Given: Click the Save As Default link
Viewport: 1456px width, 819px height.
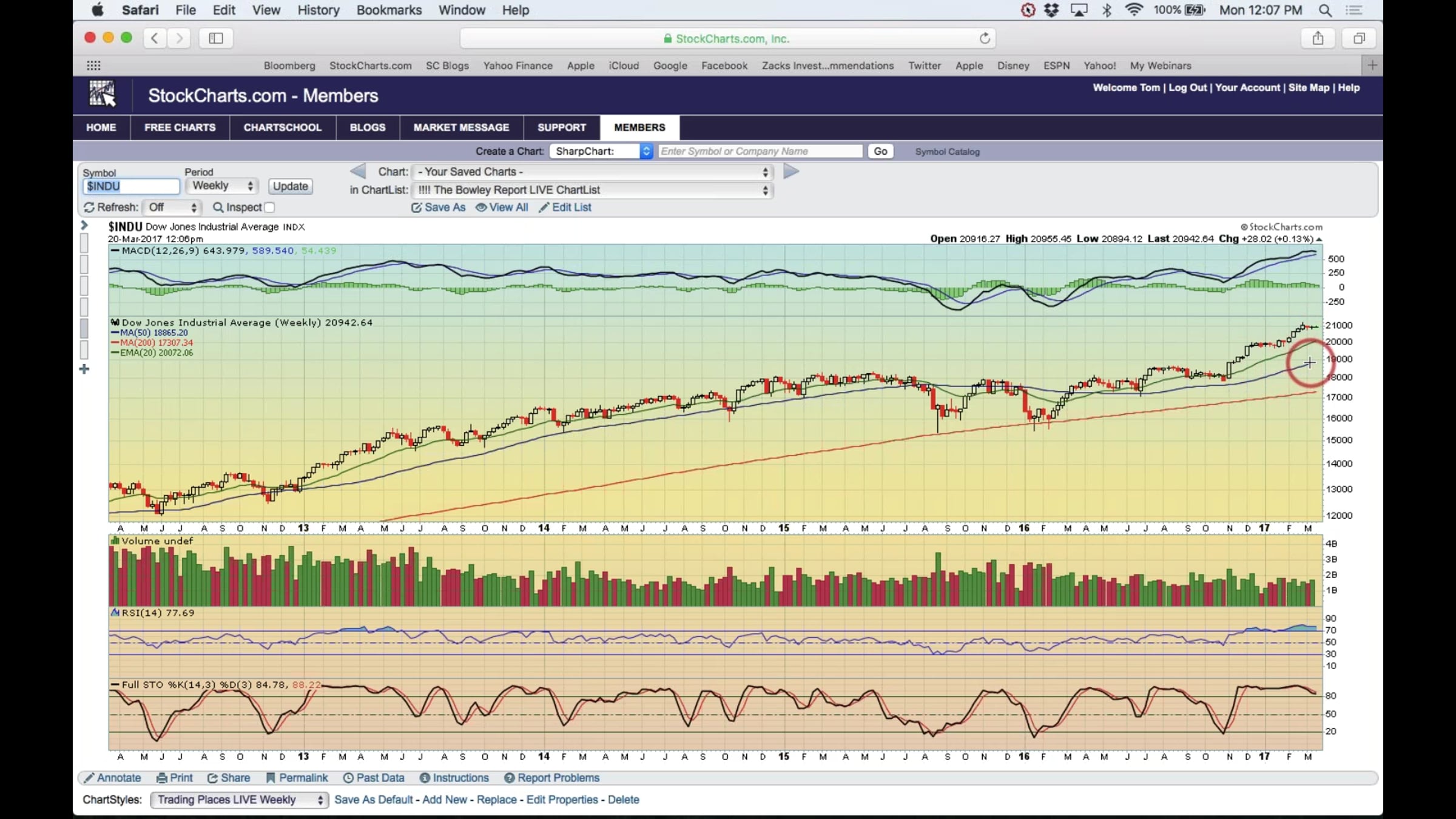Looking at the screenshot, I should coord(373,800).
